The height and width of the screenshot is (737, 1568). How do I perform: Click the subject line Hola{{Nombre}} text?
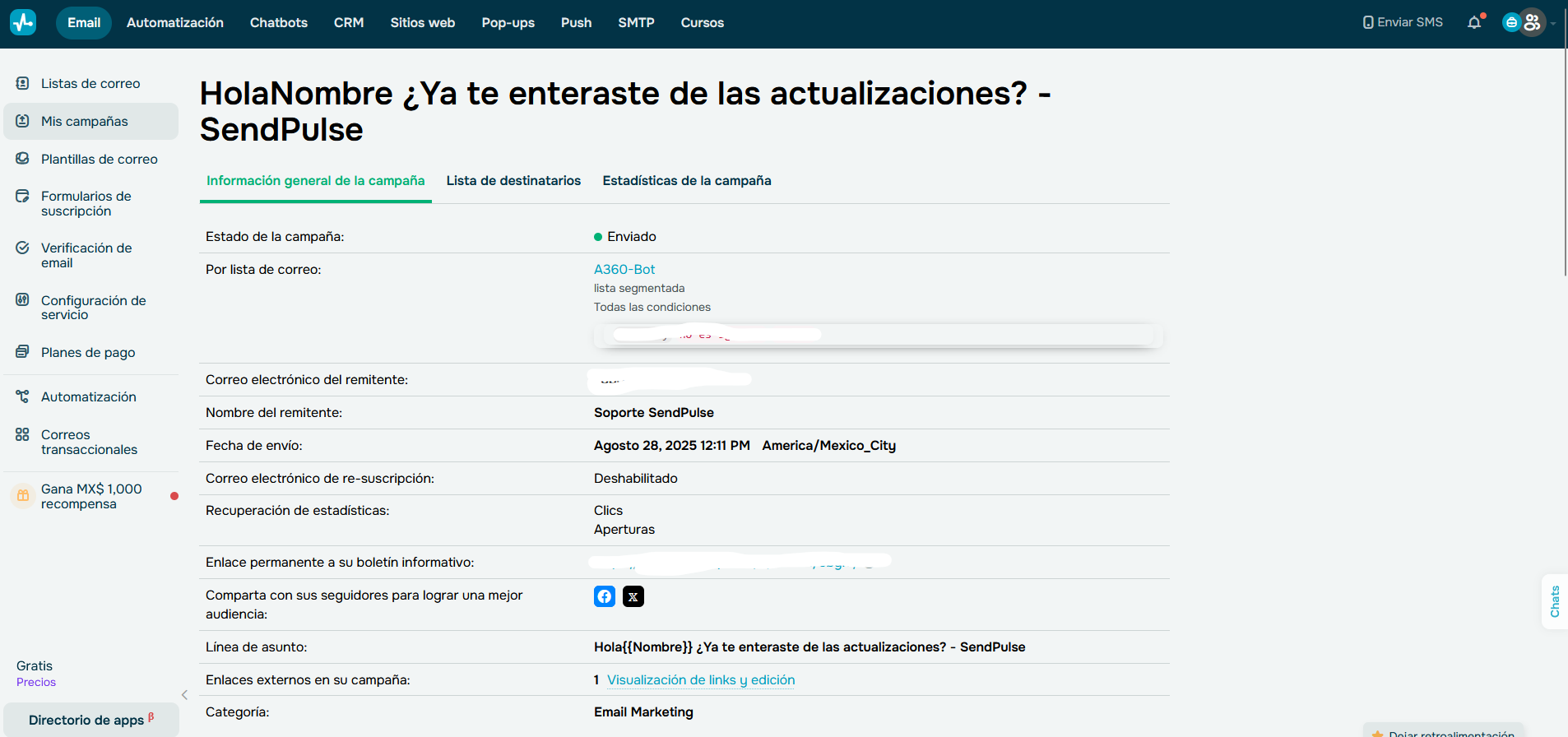pos(810,647)
